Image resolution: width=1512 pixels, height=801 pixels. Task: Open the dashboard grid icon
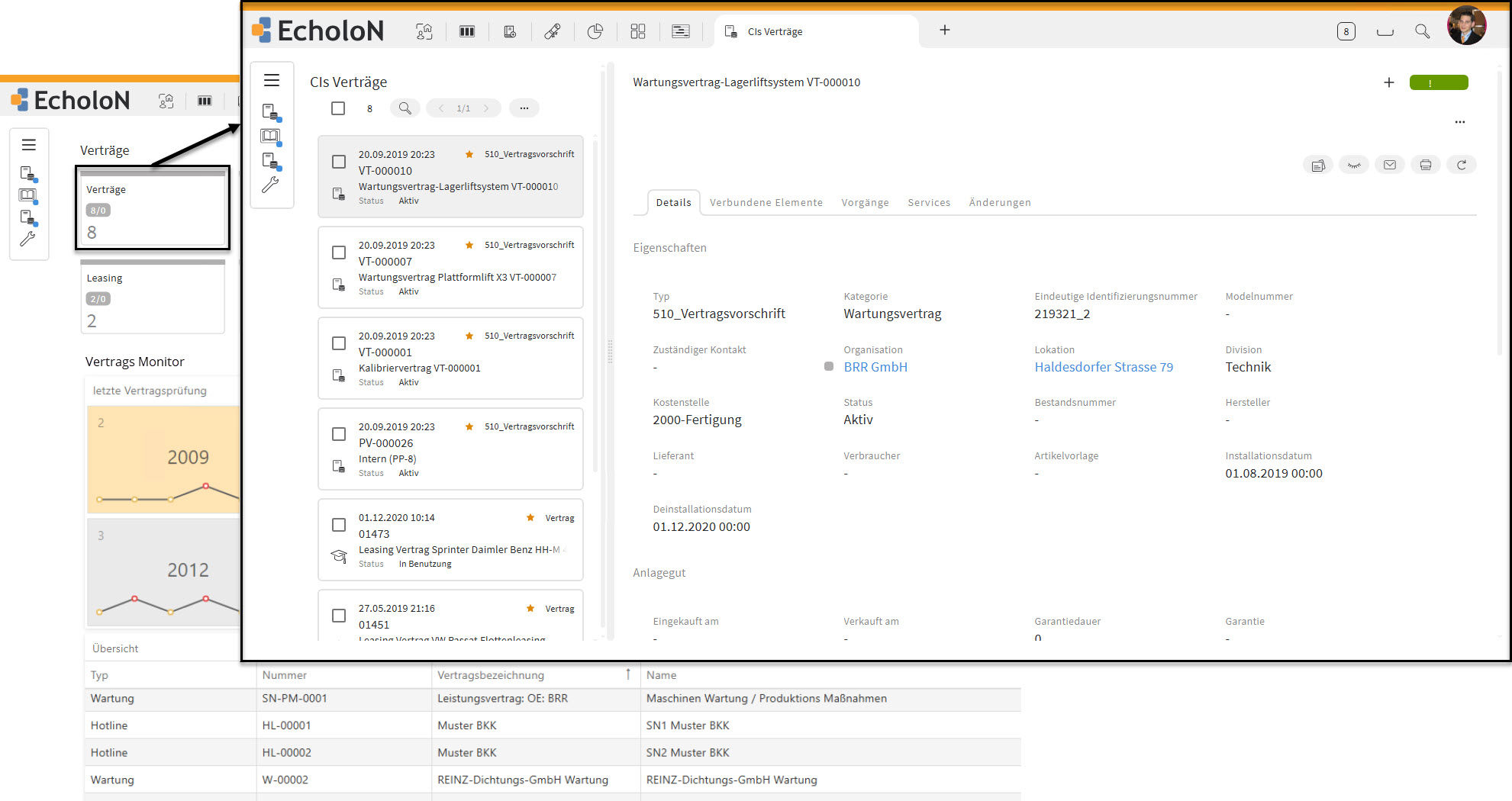638,31
